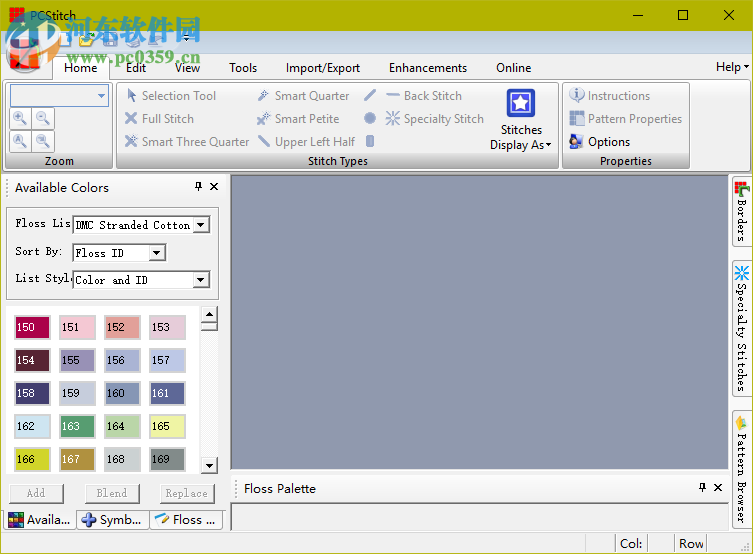Image resolution: width=753 pixels, height=554 pixels.
Task: Switch to the Online tab
Action: coord(513,68)
